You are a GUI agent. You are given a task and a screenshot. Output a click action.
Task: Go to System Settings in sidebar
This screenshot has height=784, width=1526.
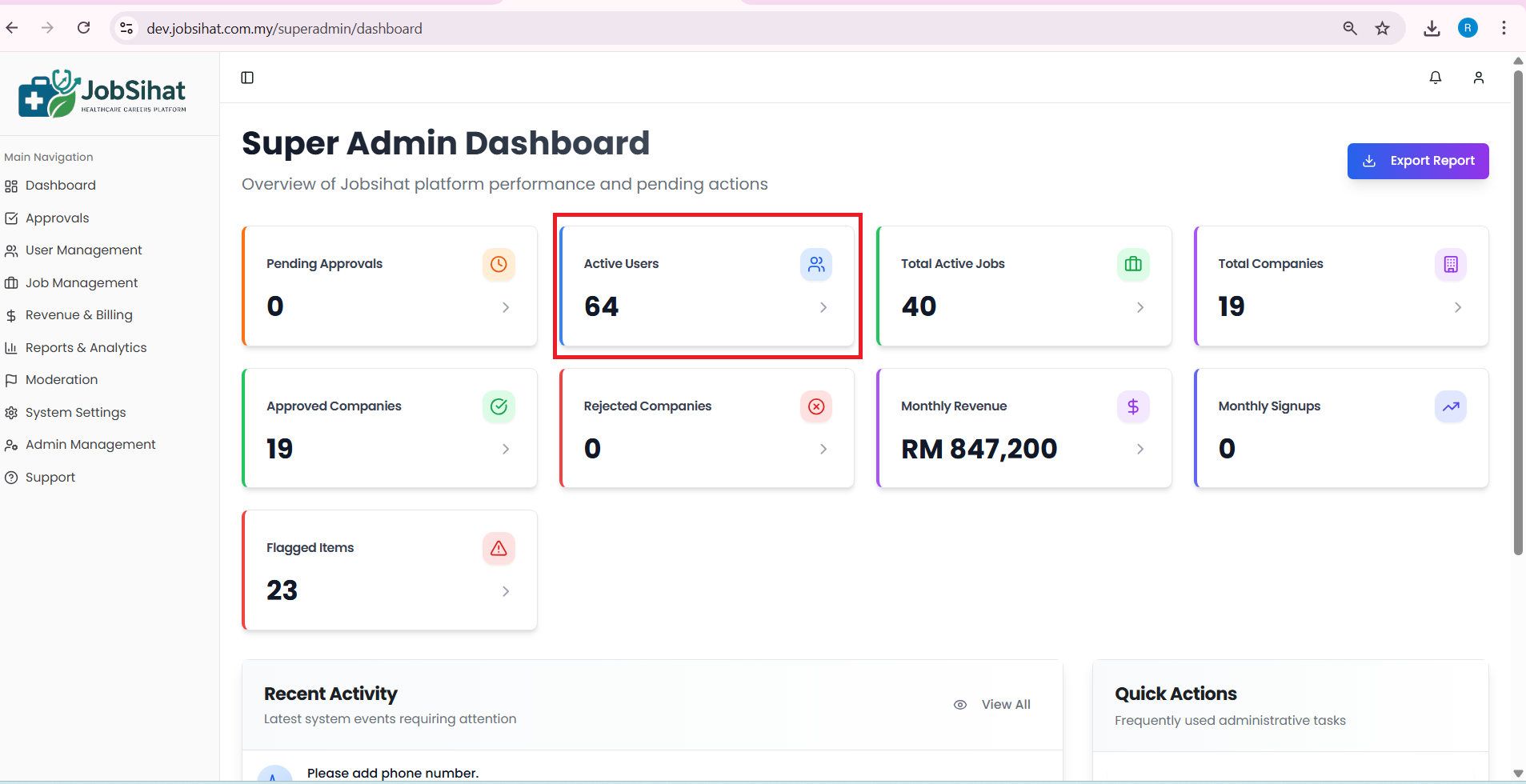[x=75, y=413]
